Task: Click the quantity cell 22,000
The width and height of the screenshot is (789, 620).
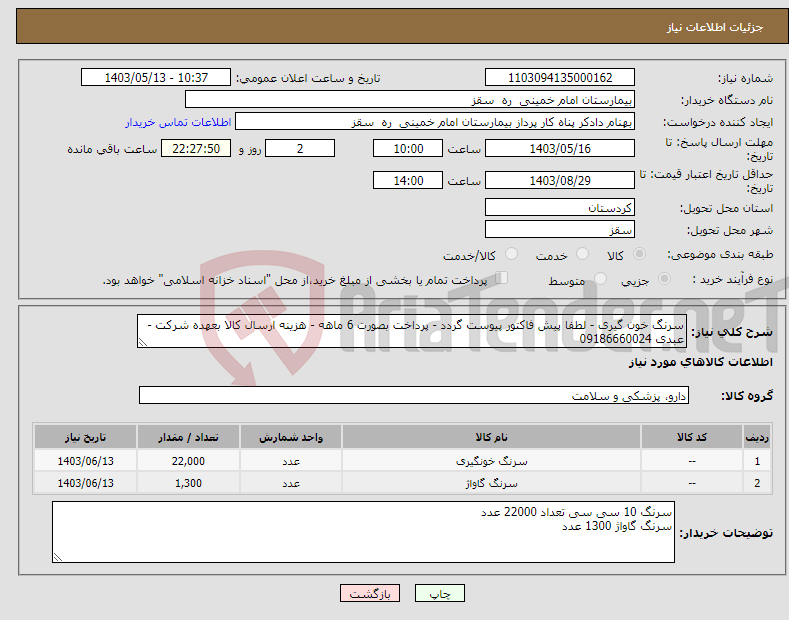Action: click(188, 461)
